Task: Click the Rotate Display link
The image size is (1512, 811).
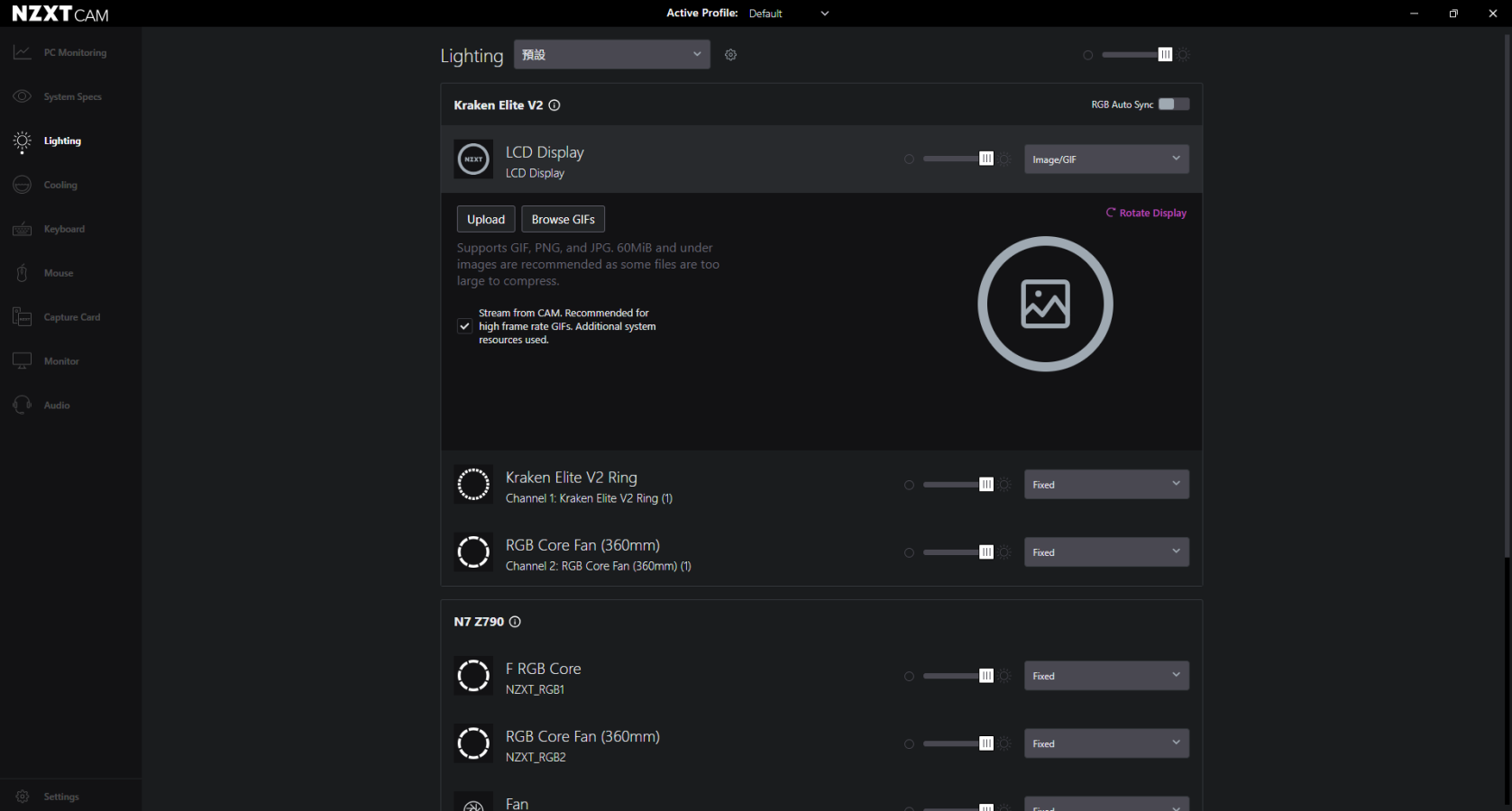Action: tap(1146, 214)
